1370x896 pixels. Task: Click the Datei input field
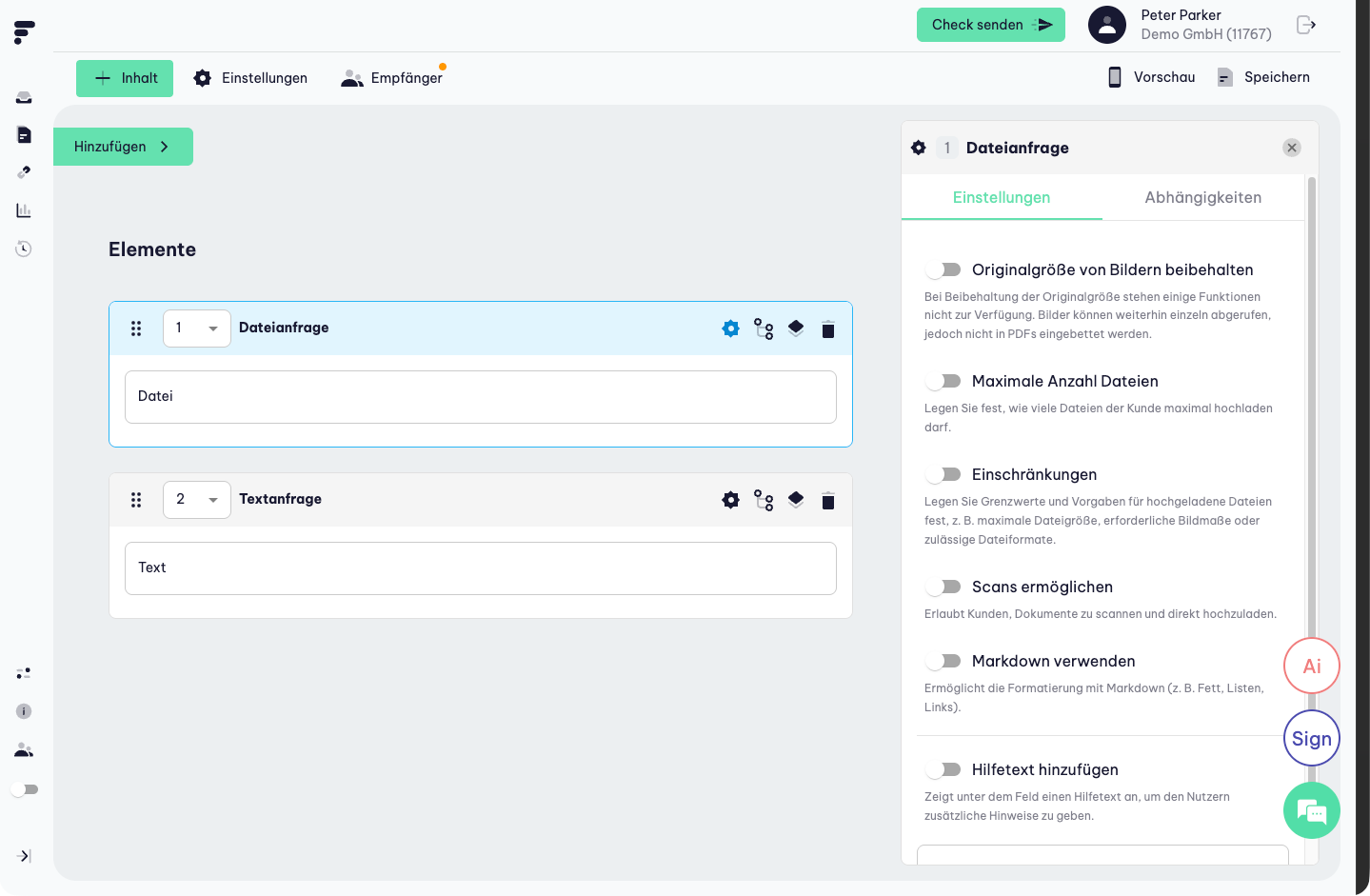point(481,397)
